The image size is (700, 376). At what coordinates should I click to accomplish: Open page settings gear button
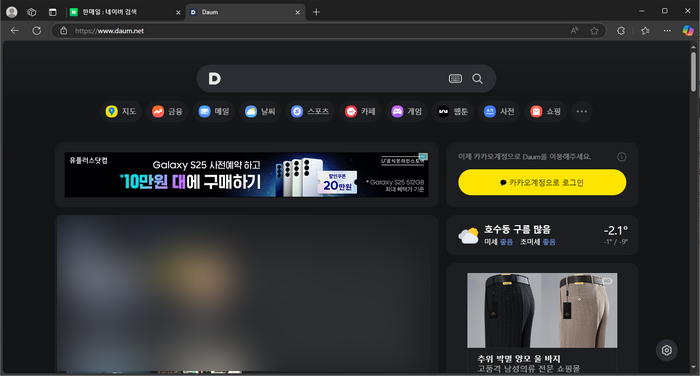pyautogui.click(x=667, y=350)
